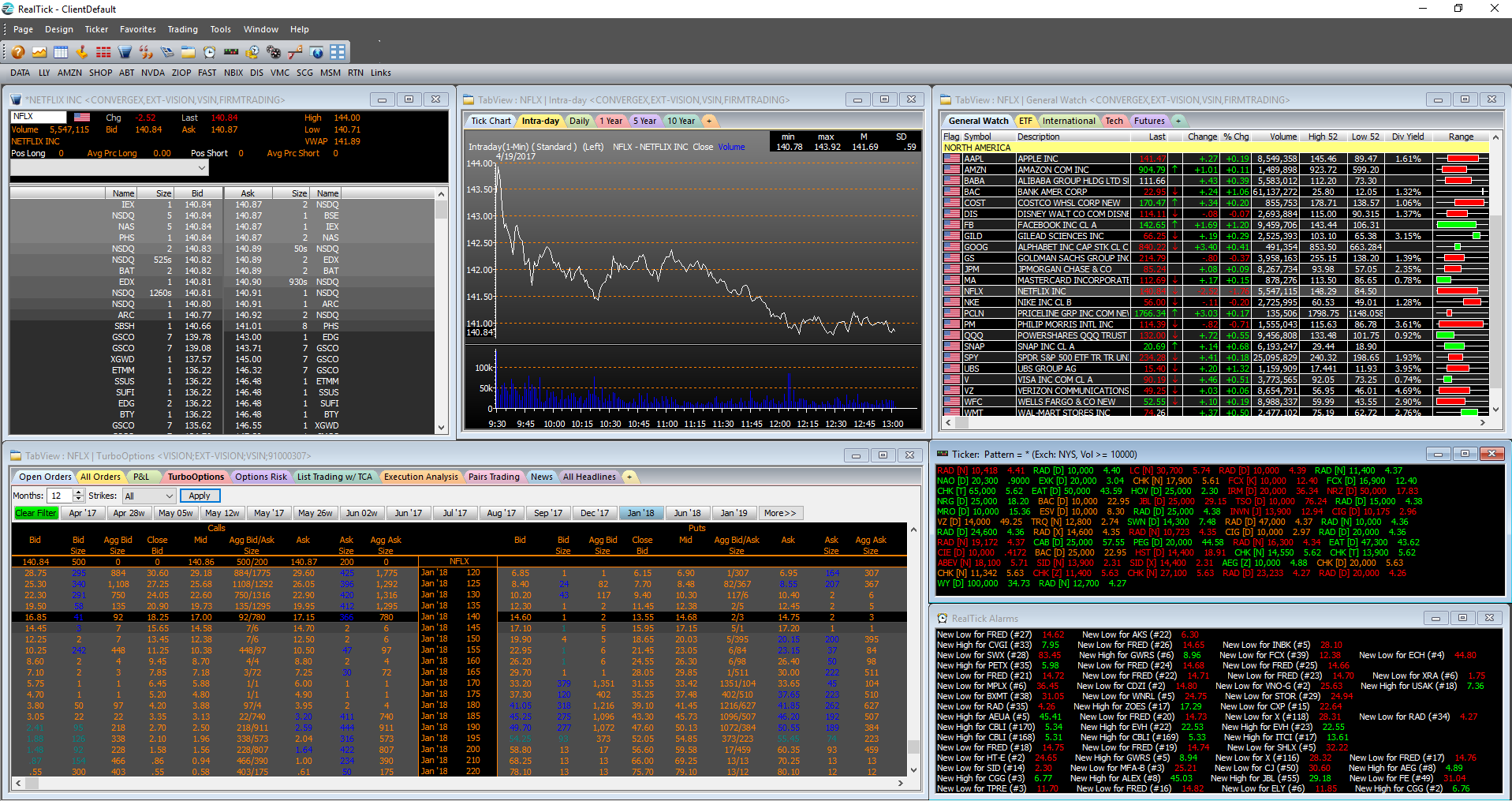This screenshot has height=801, width=1512.
Task: Open the Help question mark icon
Action: pyautogui.click(x=18, y=52)
